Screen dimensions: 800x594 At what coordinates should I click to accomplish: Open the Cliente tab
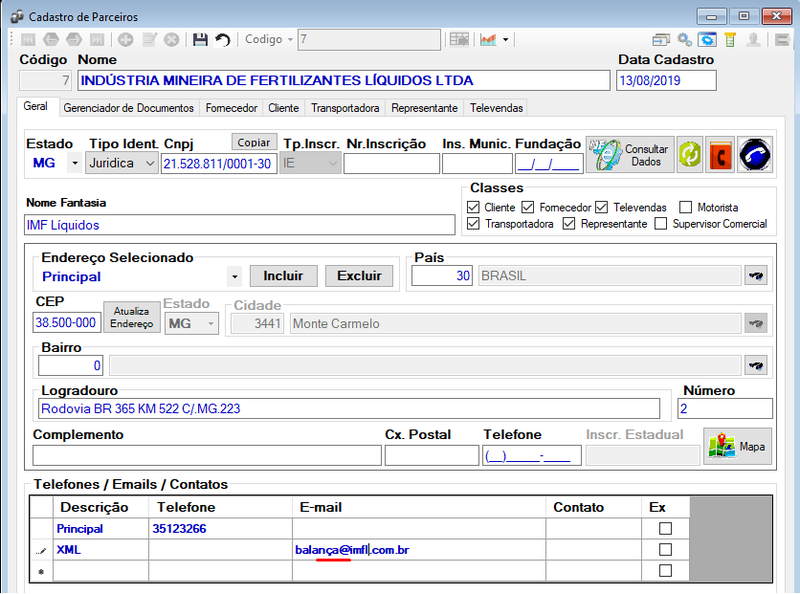coord(284,108)
